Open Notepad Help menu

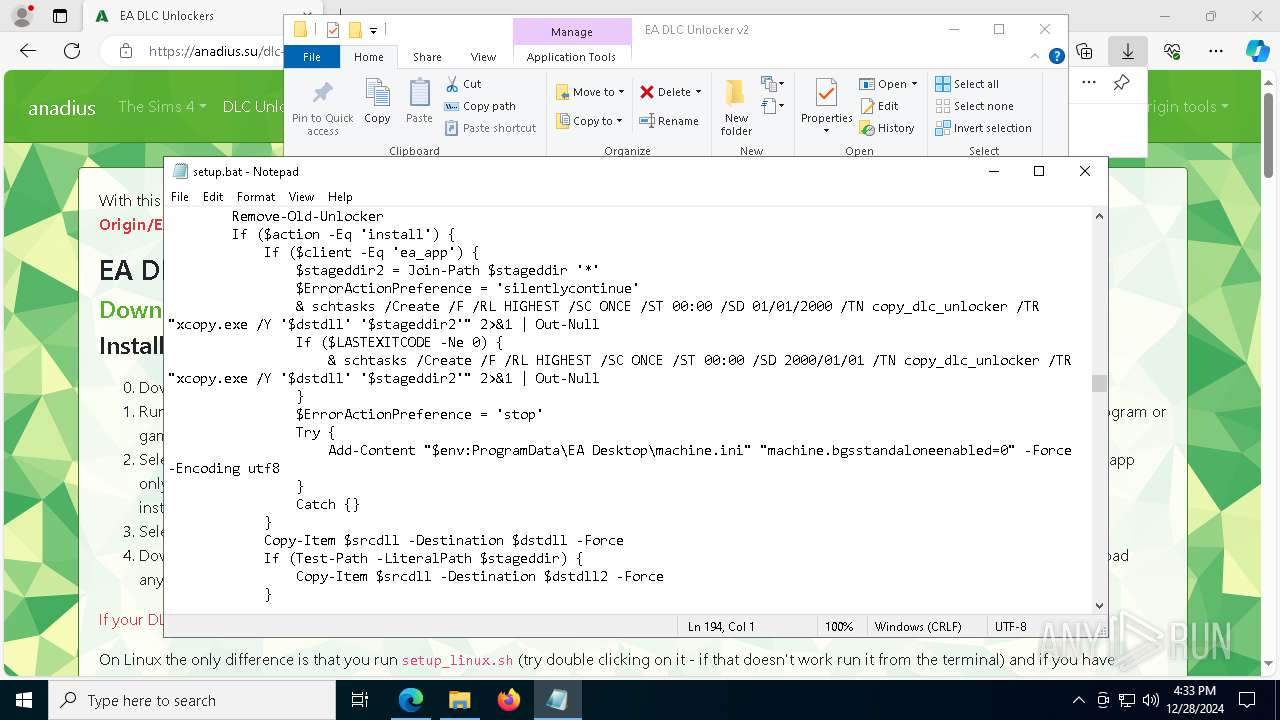point(340,197)
